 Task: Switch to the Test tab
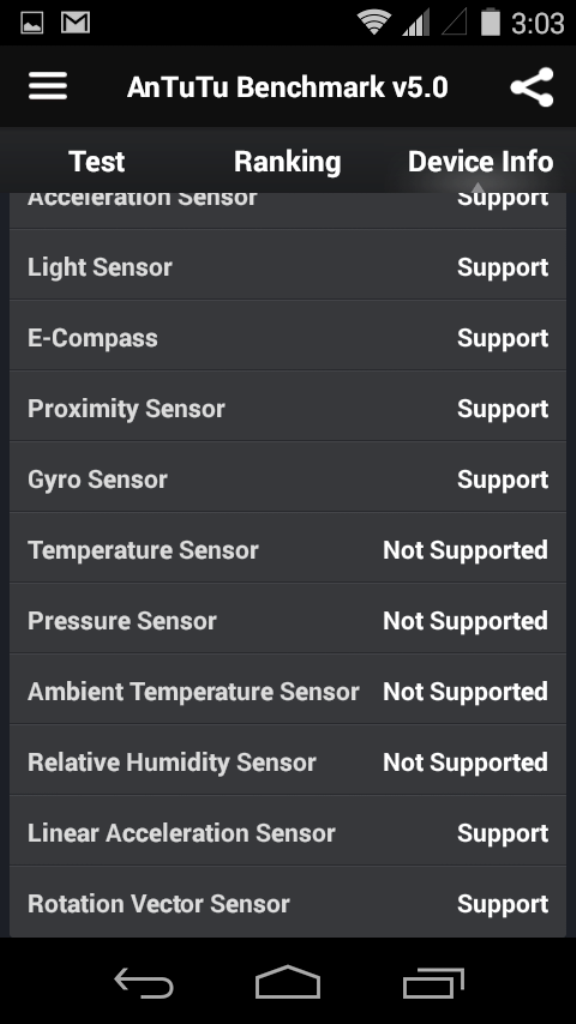coord(97,161)
